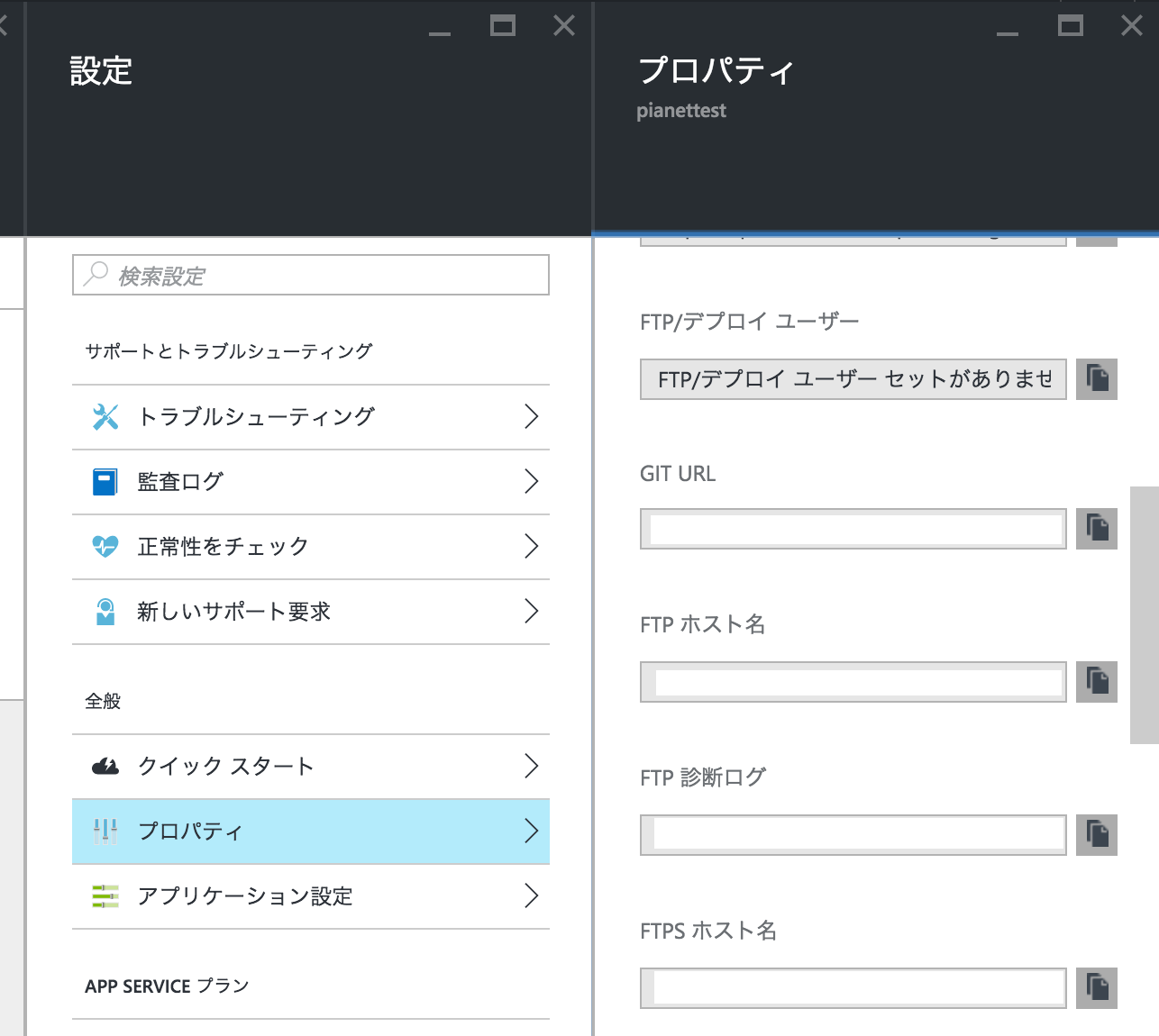Click the FTP/デプロイ ユーザー label
1159x1036 pixels.
(x=750, y=322)
